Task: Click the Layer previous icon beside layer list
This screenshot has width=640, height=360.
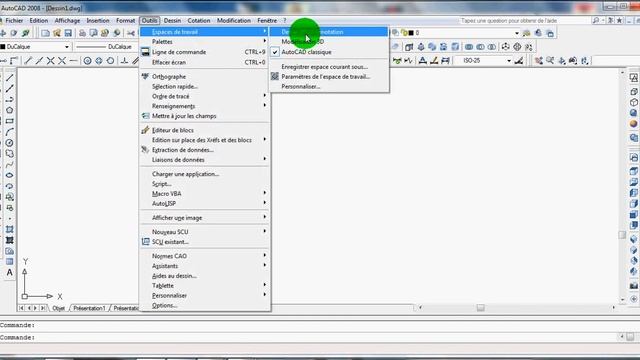Action: 538,33
